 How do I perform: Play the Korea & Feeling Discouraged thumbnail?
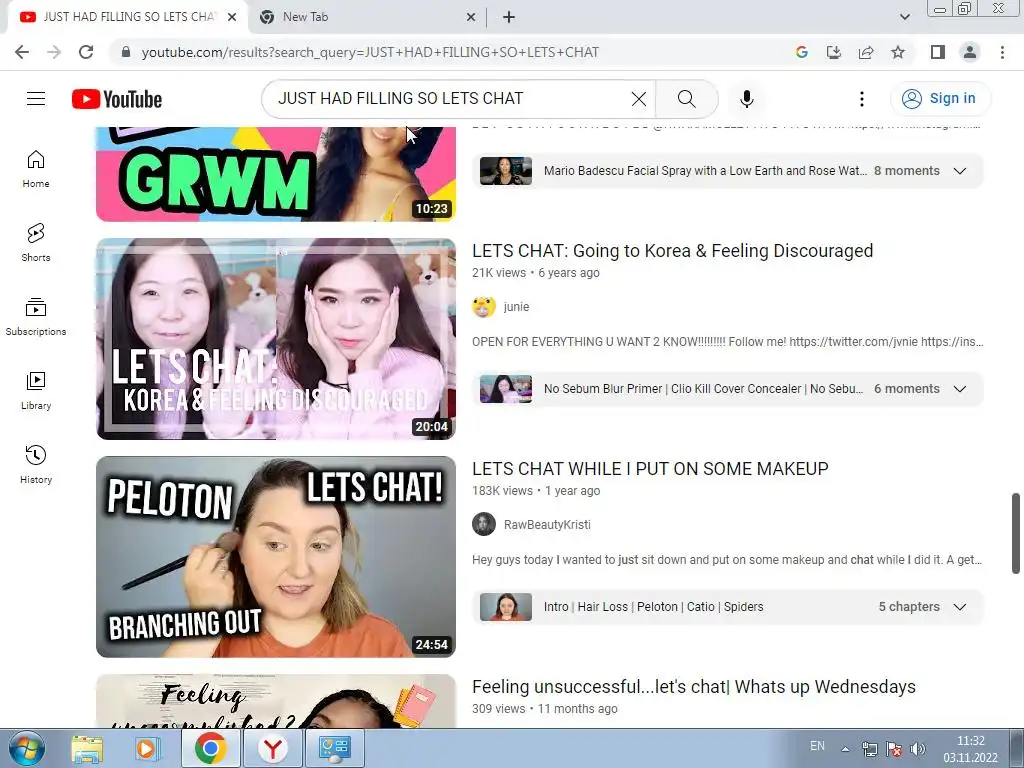276,339
